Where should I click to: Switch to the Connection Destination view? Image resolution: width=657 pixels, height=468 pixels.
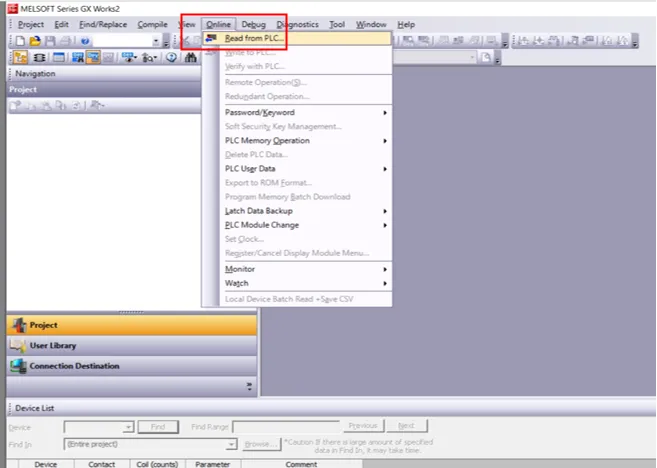click(x=132, y=366)
